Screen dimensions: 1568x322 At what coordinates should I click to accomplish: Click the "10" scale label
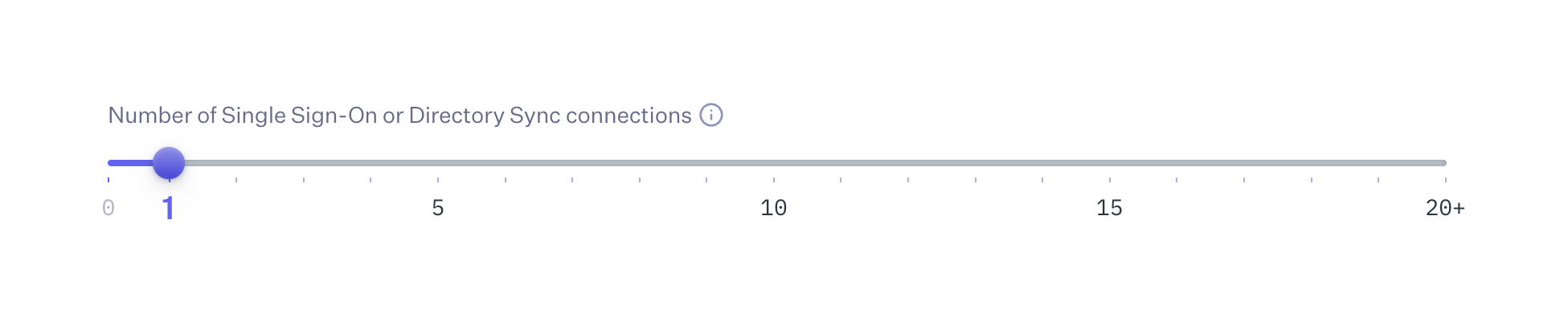[x=774, y=209]
